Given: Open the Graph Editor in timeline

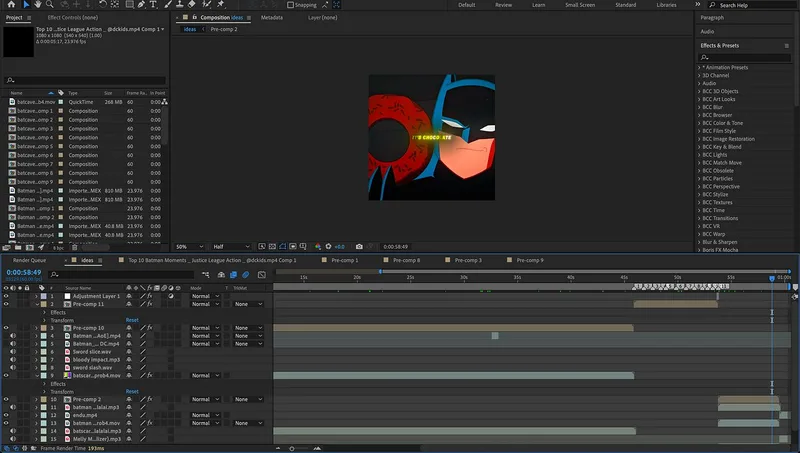Looking at the screenshot, I should [x=262, y=274].
